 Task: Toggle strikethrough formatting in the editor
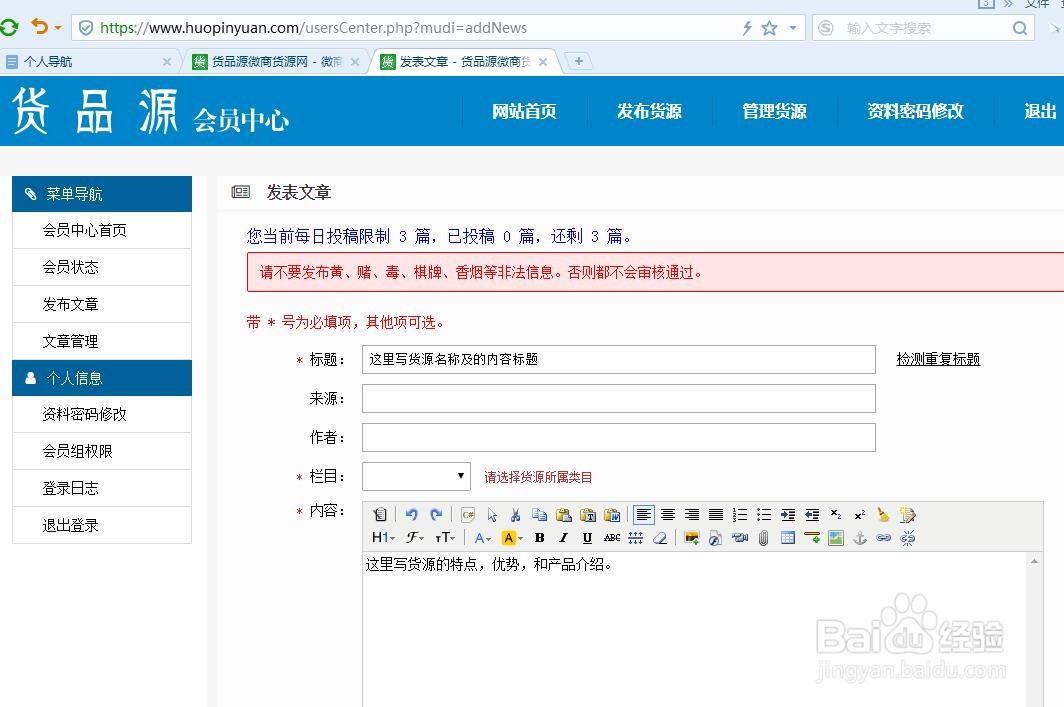tap(613, 538)
